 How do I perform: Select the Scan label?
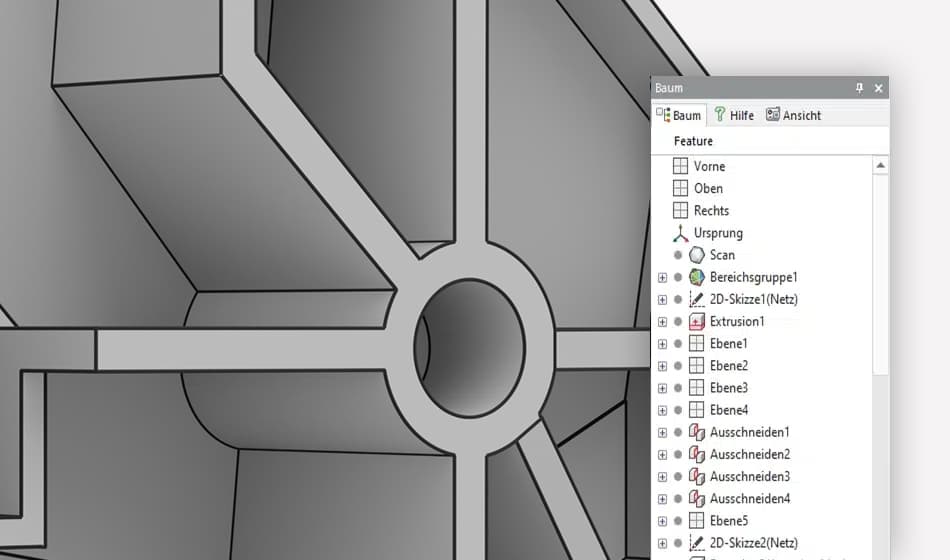722,255
